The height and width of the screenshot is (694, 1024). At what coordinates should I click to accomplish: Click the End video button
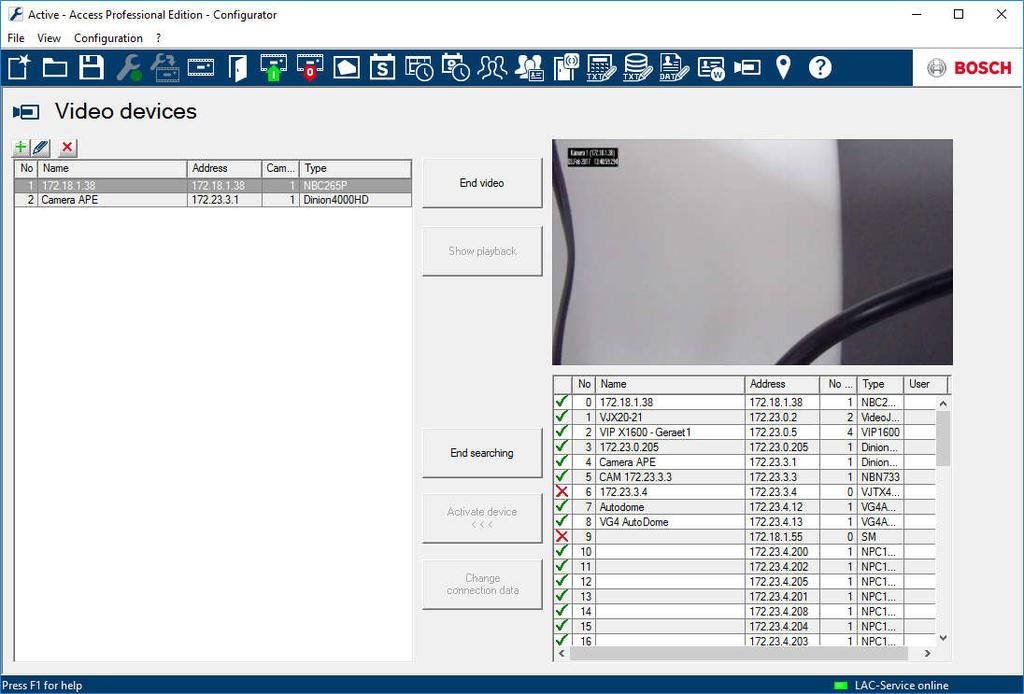pyautogui.click(x=482, y=183)
